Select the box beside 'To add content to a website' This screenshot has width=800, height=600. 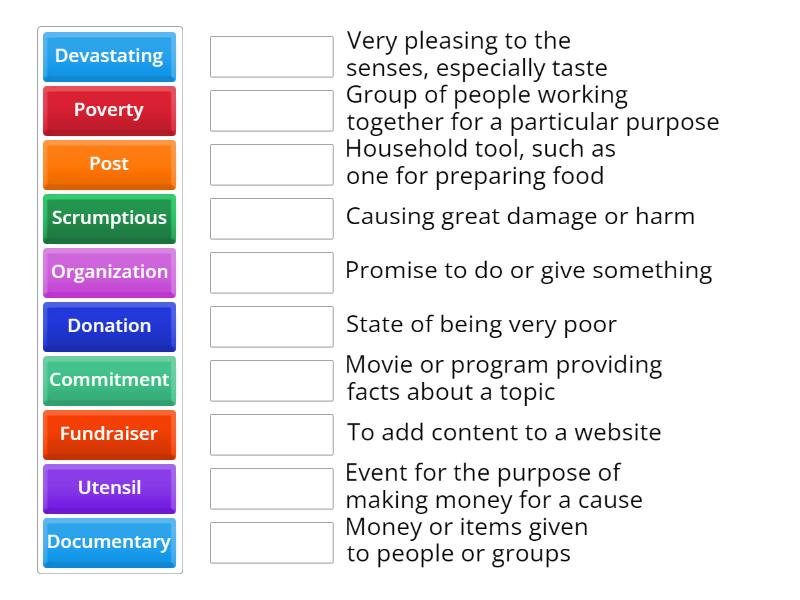tap(272, 435)
